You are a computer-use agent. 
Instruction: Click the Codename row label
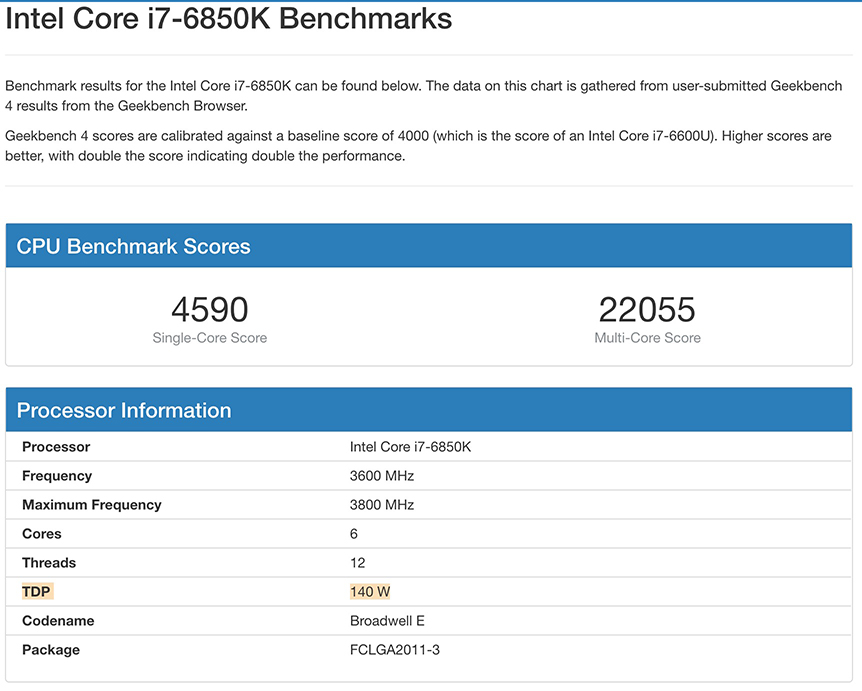coord(58,620)
